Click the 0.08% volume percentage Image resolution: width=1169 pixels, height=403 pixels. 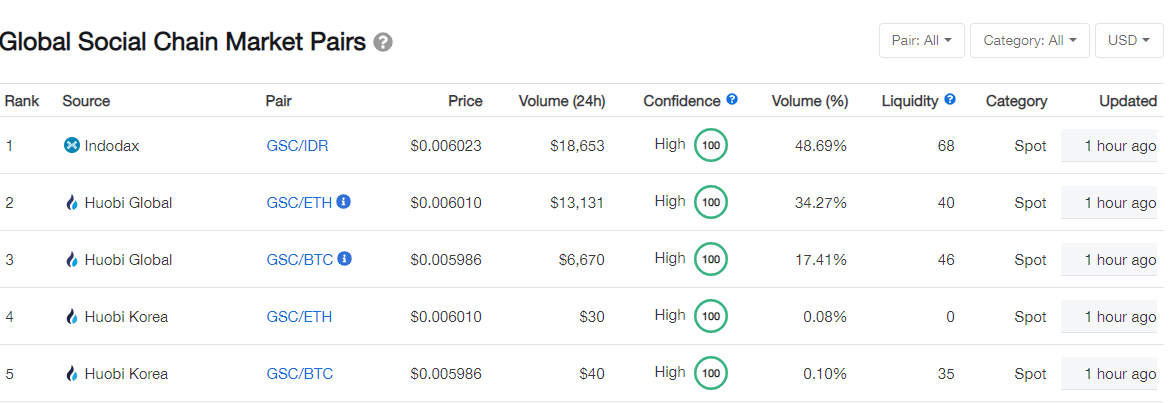click(x=825, y=317)
